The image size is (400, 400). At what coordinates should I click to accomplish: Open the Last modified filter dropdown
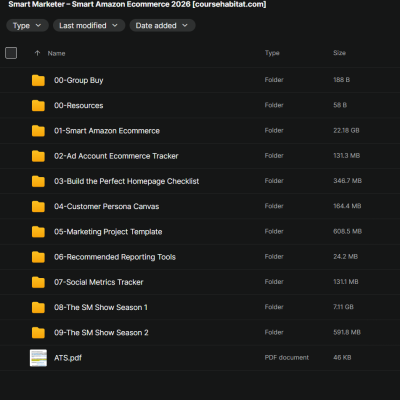click(x=89, y=26)
